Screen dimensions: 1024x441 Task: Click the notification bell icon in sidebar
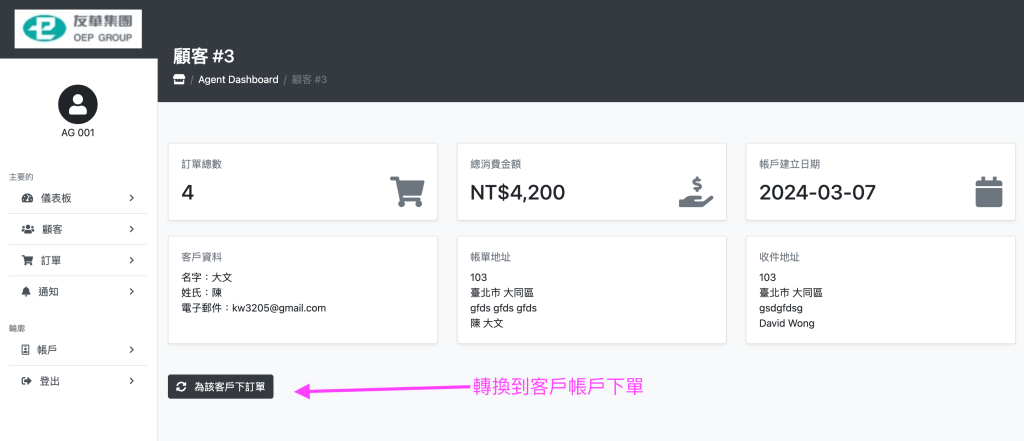coord(27,292)
